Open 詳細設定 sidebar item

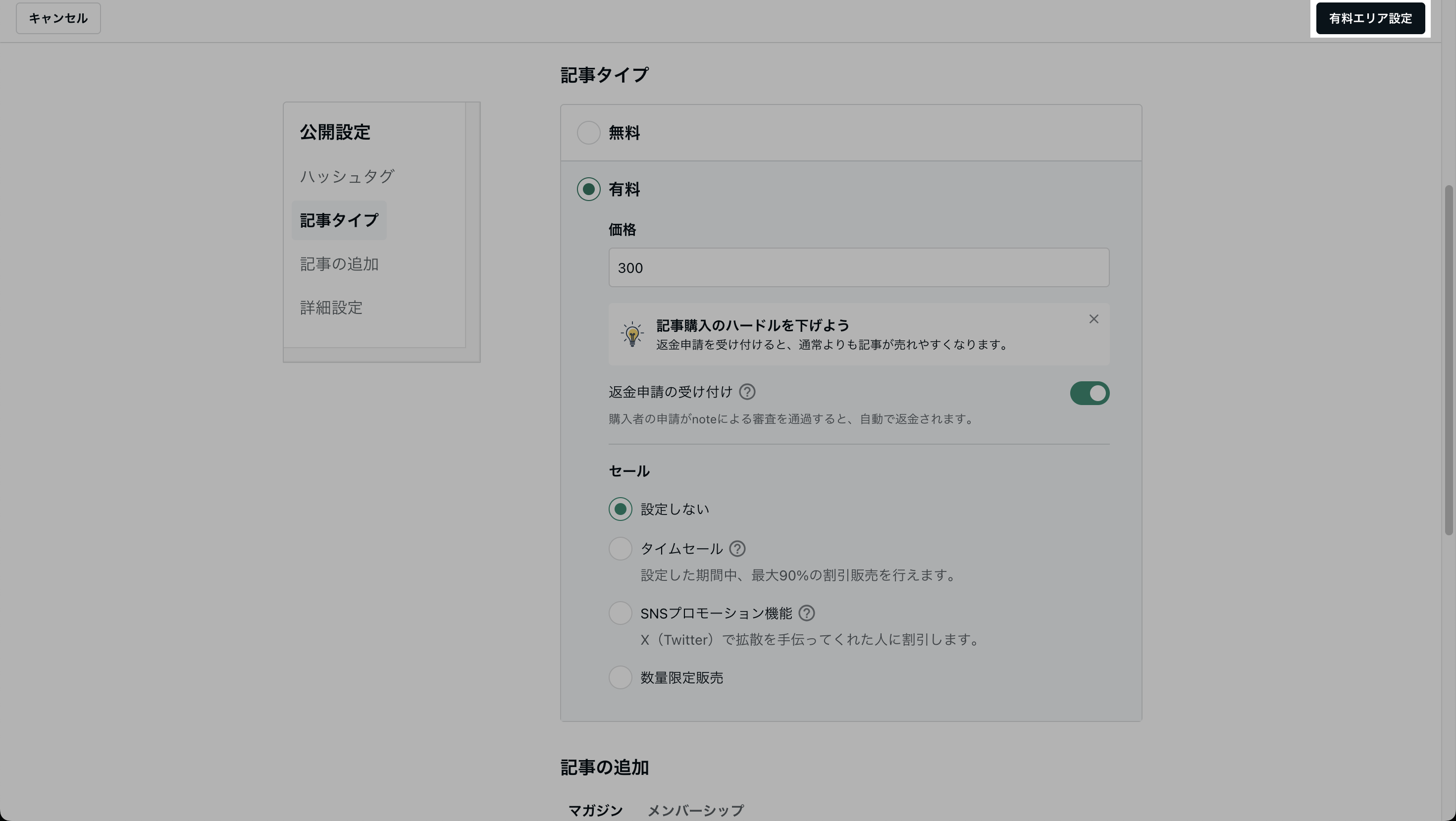[x=331, y=308]
